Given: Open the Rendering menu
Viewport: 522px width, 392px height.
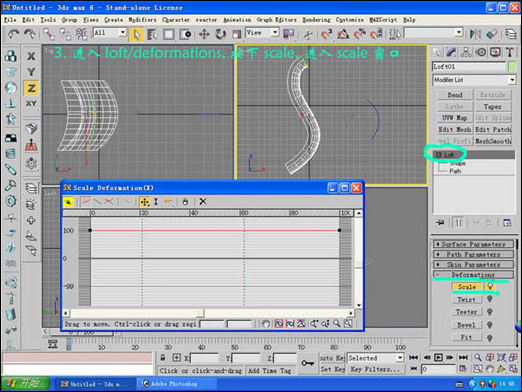Looking at the screenshot, I should 316,20.
